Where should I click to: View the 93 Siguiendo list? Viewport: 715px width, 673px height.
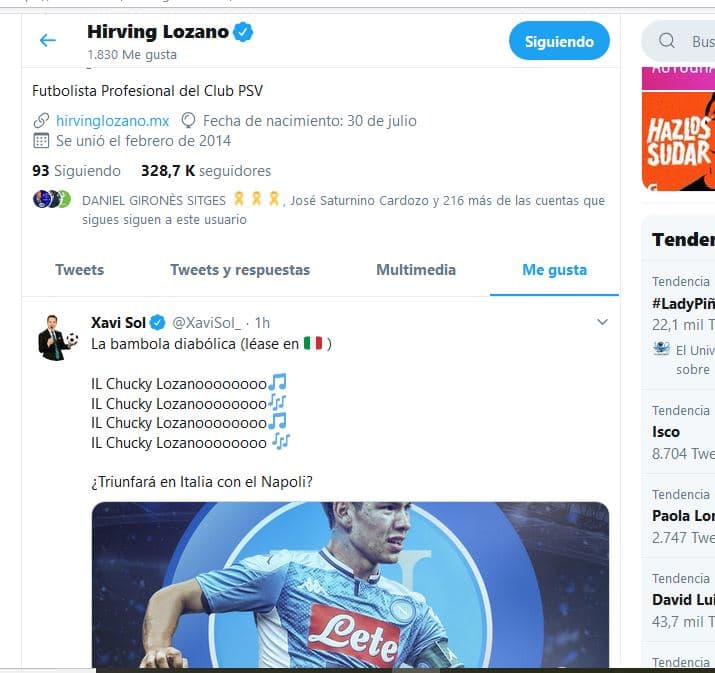(76, 171)
